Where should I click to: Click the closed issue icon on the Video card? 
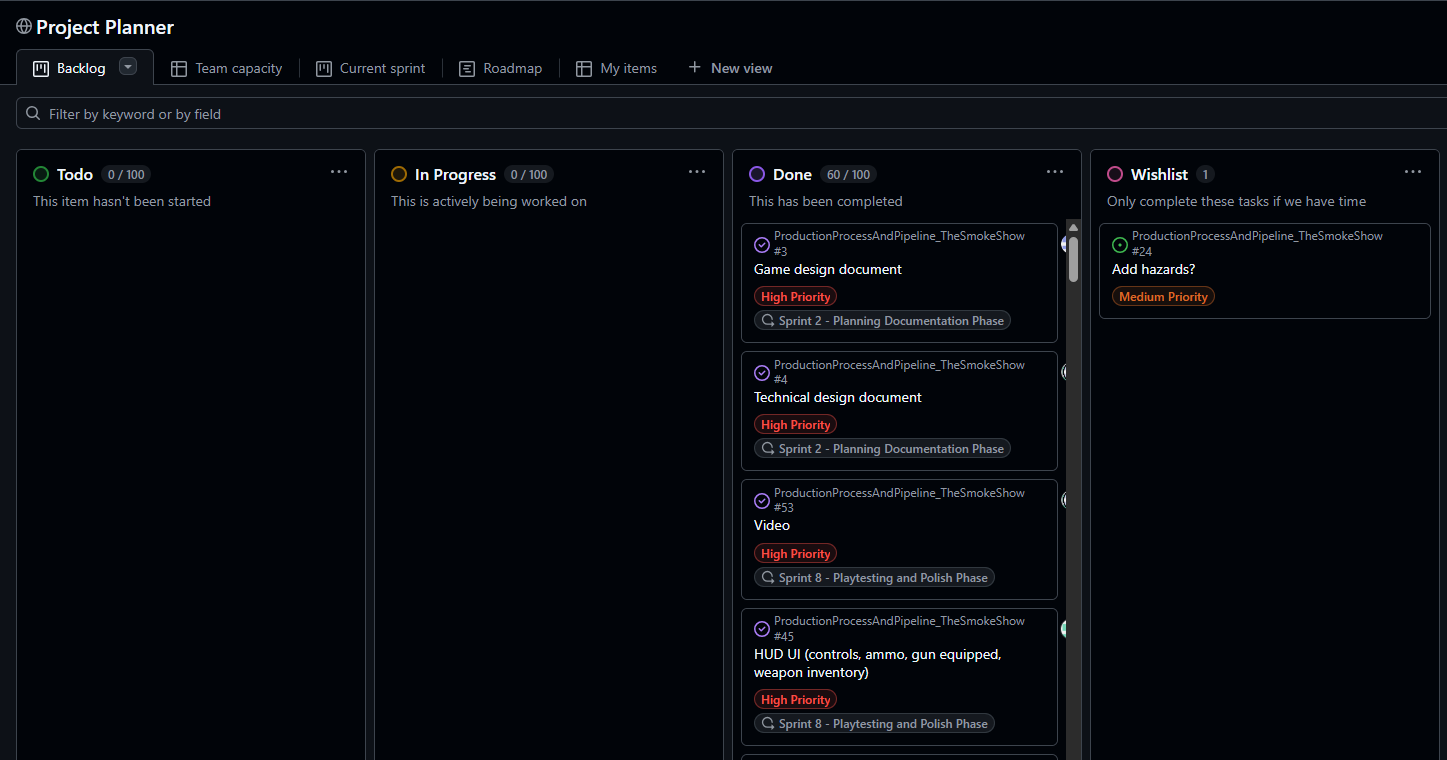[x=762, y=501]
